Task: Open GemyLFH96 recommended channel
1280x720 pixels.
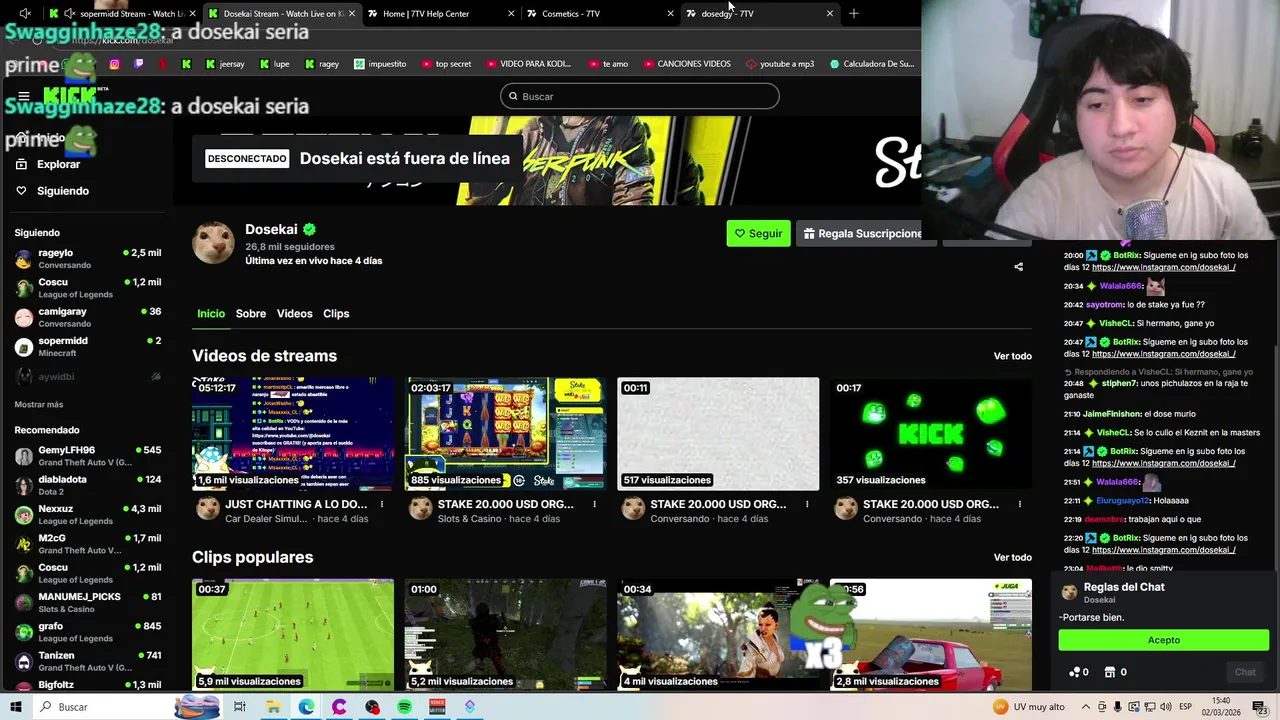Action: click(x=87, y=456)
